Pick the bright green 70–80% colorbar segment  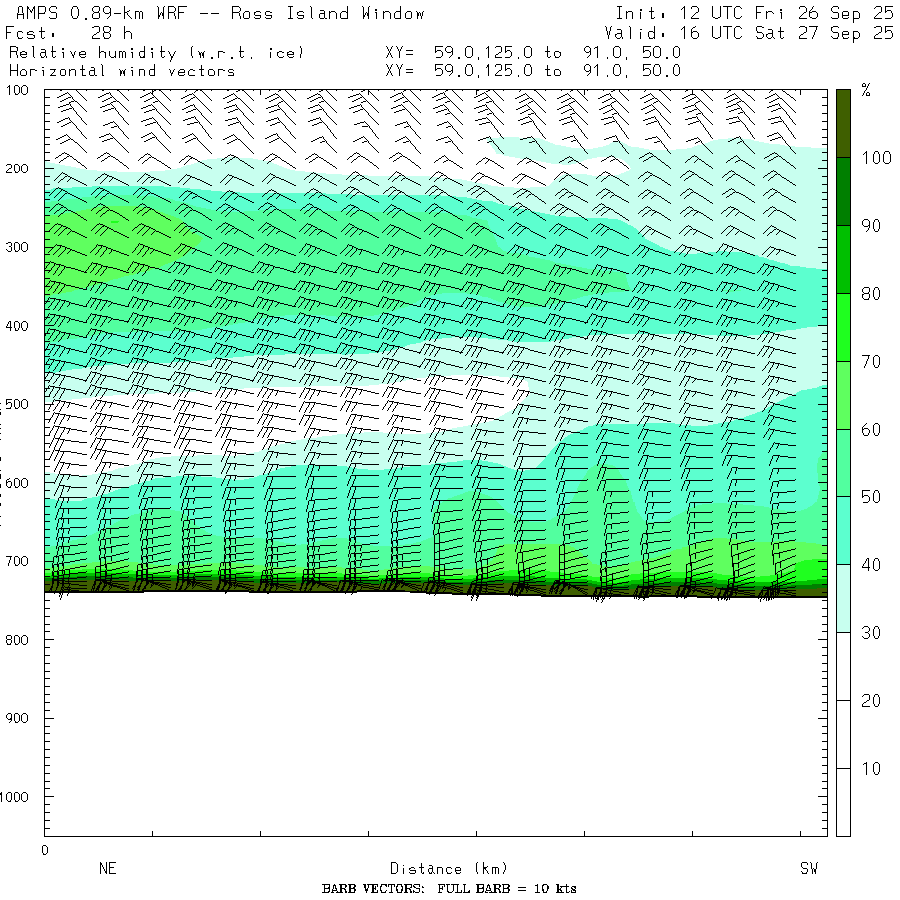(x=843, y=327)
